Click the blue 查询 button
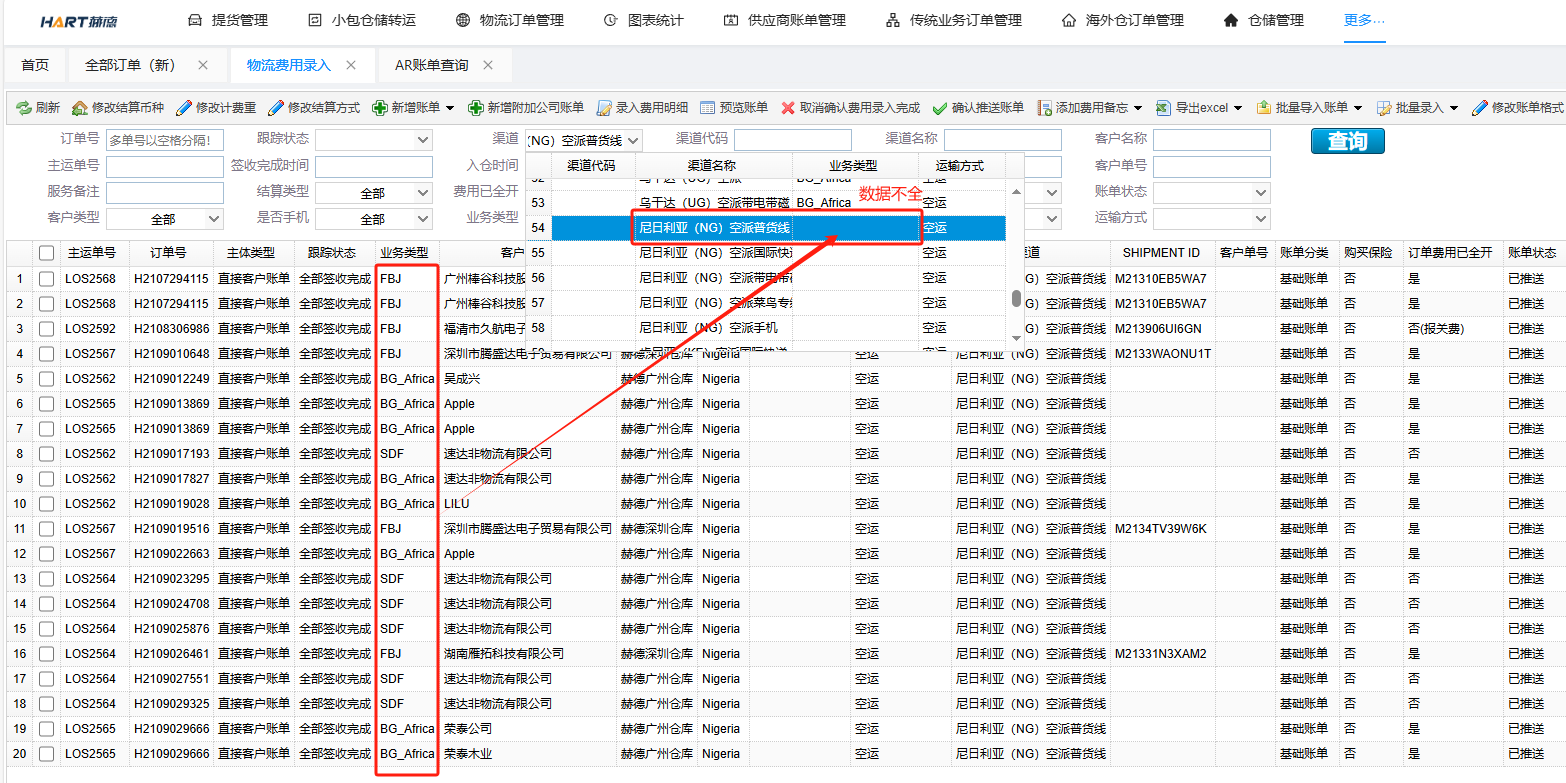The width and height of the screenshot is (1566, 783). click(1347, 141)
